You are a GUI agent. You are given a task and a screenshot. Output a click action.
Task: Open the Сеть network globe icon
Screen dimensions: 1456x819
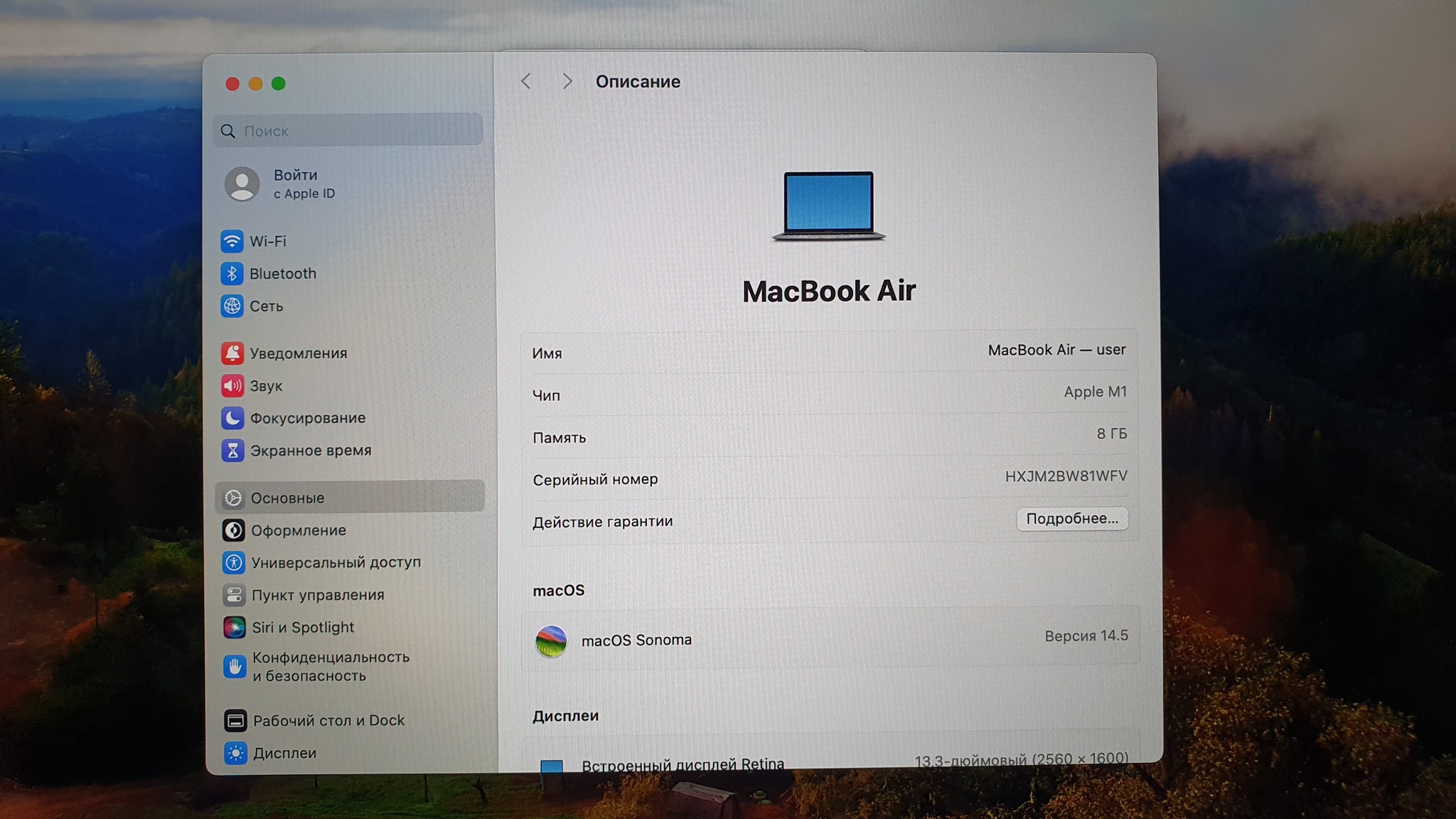coord(232,306)
